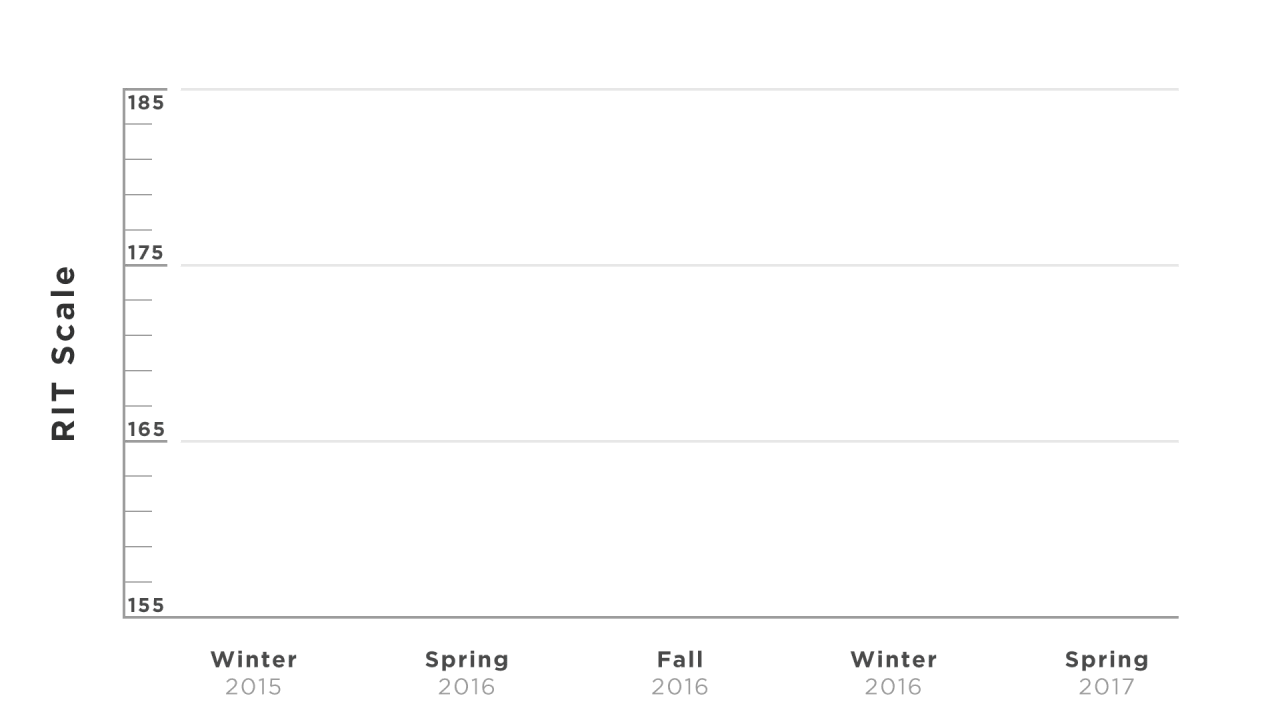1280x720 pixels.
Task: Click the 2015 year text under Winter
Action: click(x=254, y=687)
